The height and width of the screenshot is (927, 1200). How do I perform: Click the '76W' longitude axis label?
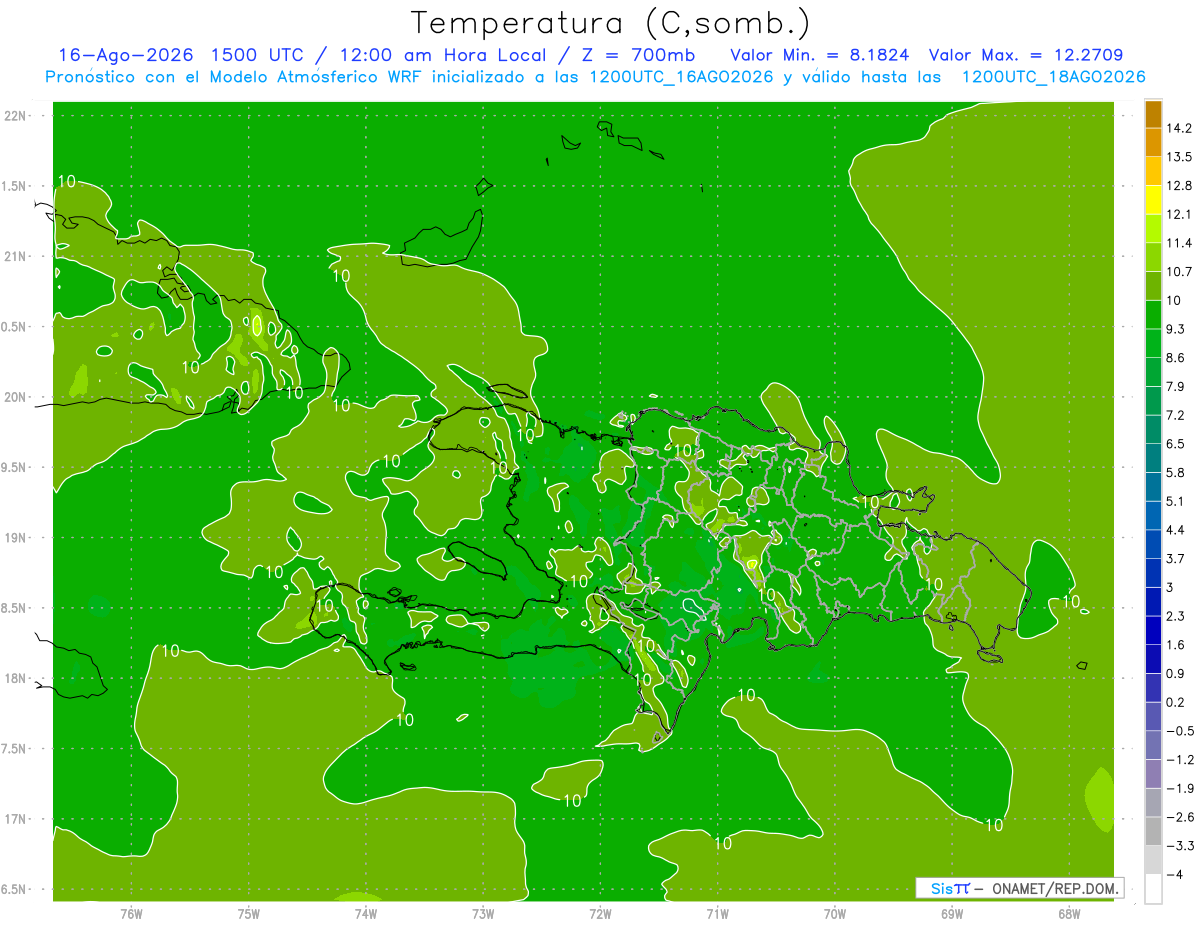pyautogui.click(x=131, y=913)
